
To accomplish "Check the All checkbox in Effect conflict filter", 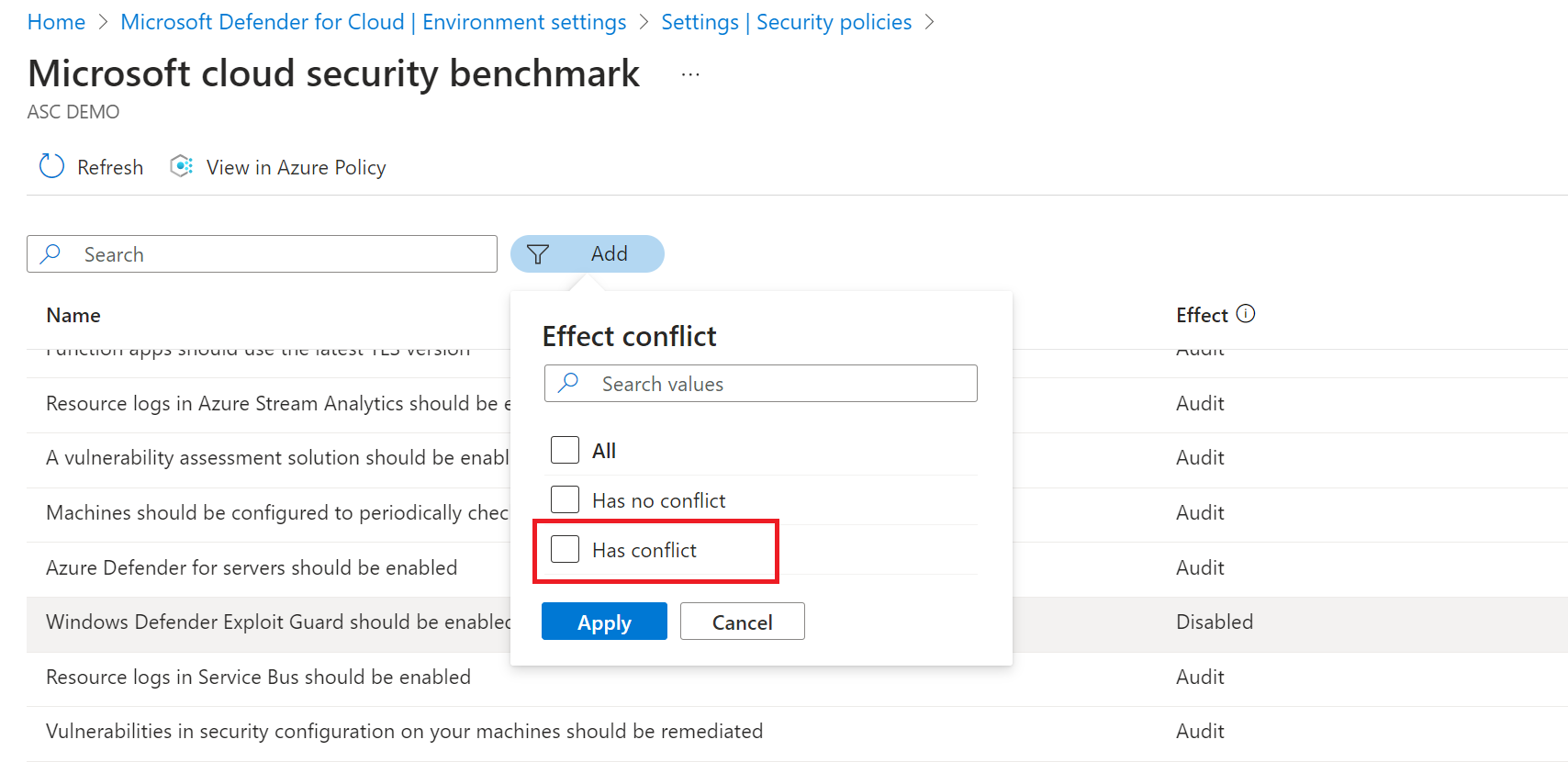I will pyautogui.click(x=565, y=450).
